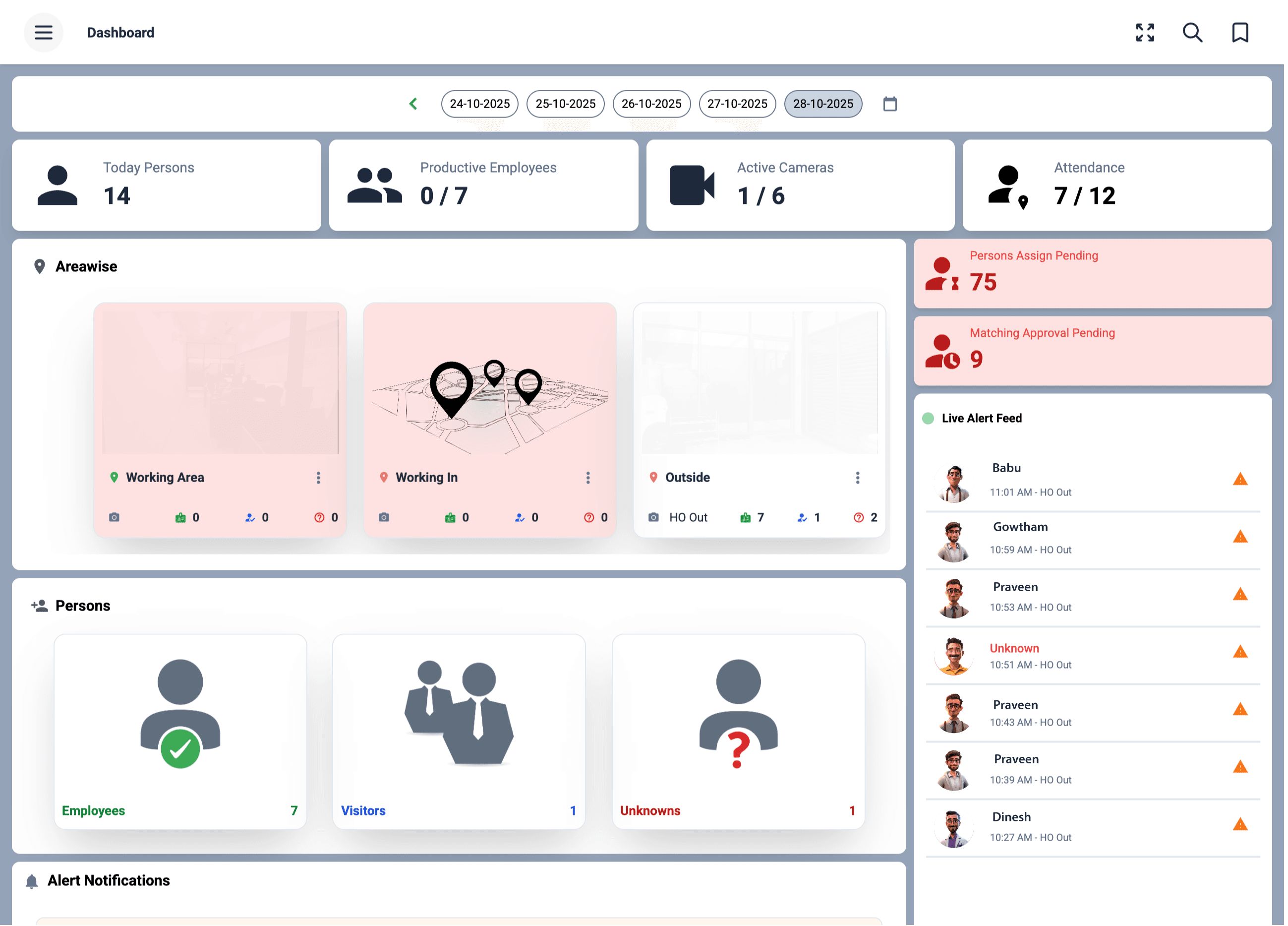
Task: Open Praveen 10:53 AM alert entry
Action: [1094, 599]
